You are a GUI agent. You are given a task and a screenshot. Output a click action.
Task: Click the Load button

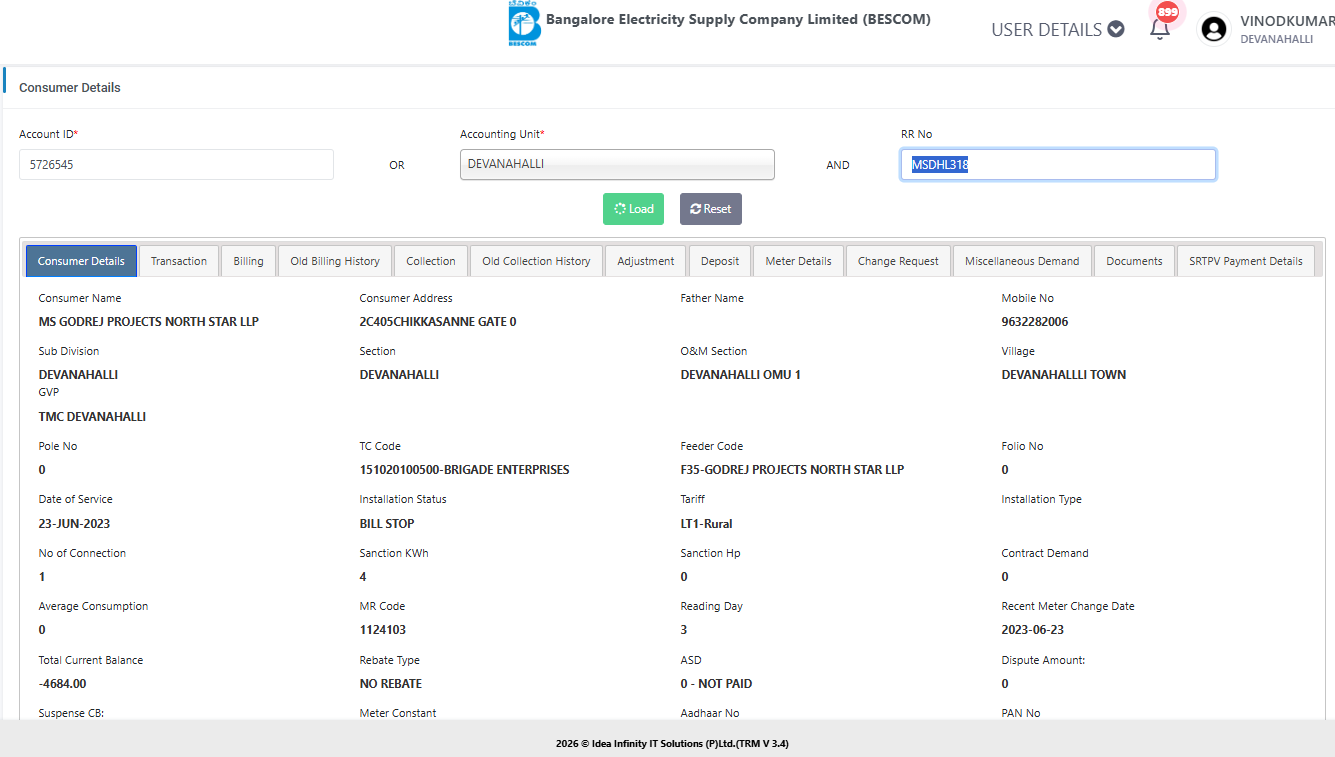tap(633, 209)
